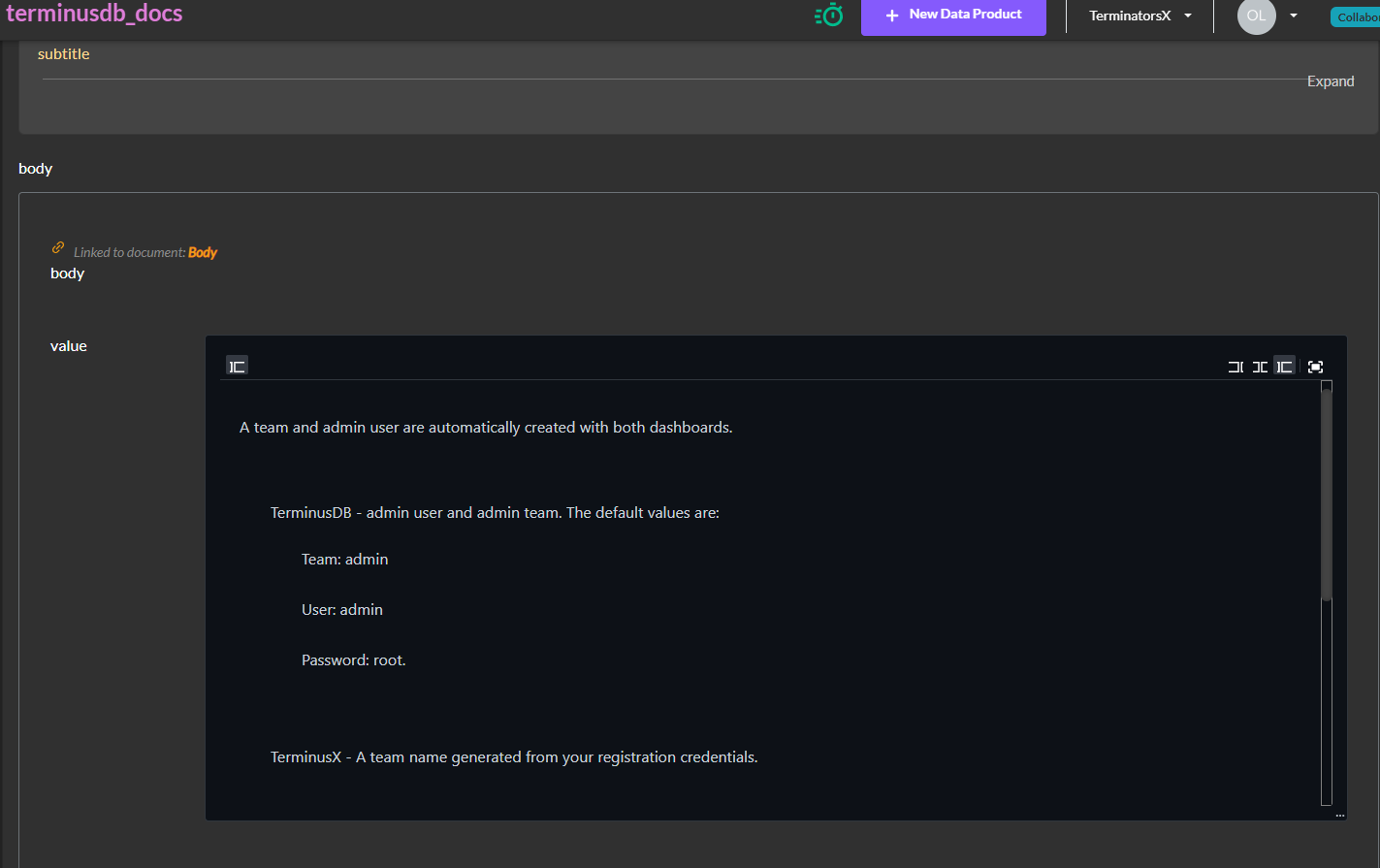1380x868 pixels.
Task: Expand the subtitle section via Expand
Action: pos(1330,81)
